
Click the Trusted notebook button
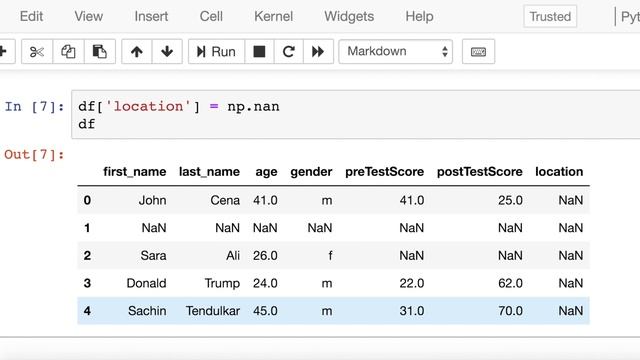pos(550,16)
